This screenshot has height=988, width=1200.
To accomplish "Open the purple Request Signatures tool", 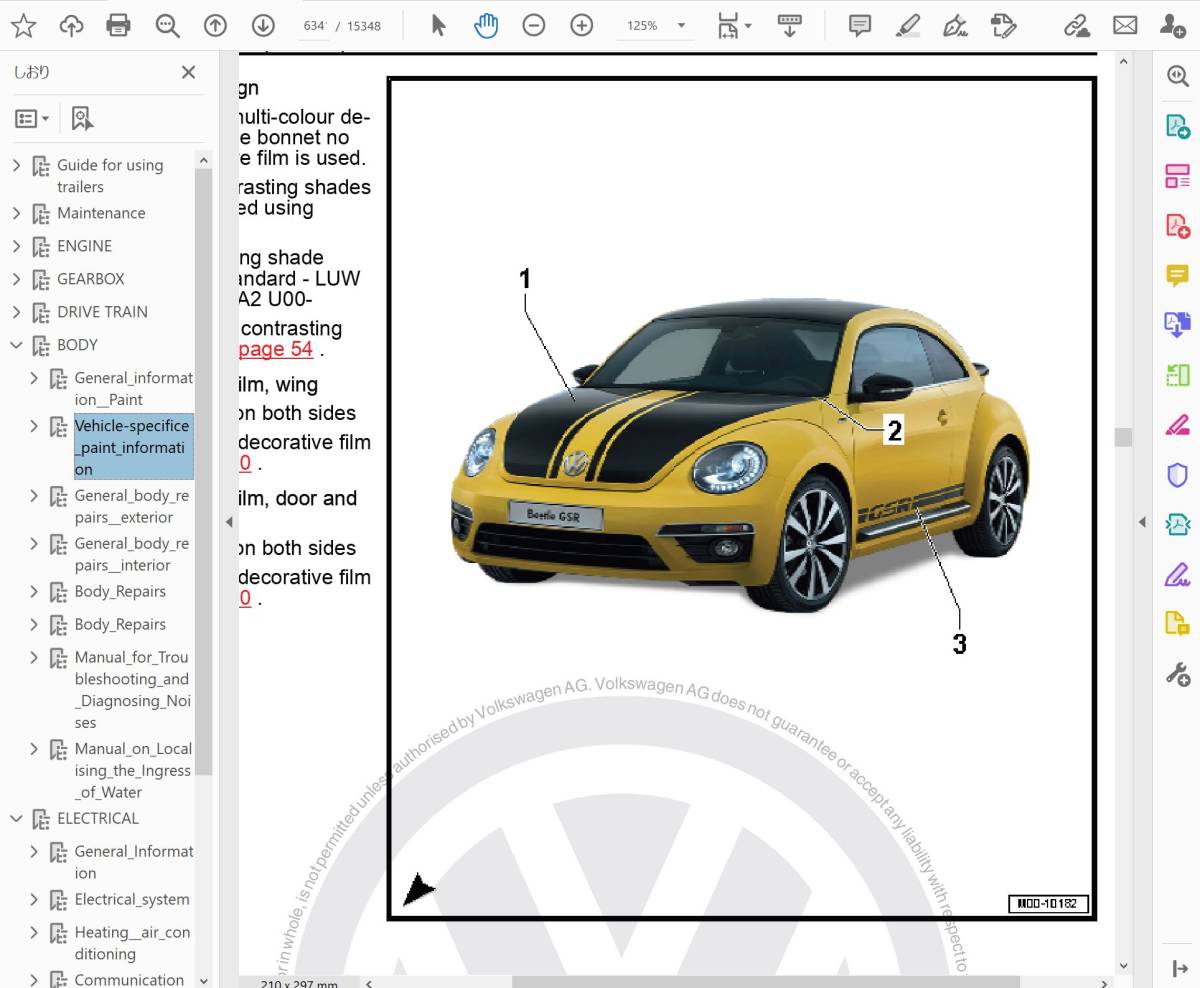I will [x=1177, y=575].
